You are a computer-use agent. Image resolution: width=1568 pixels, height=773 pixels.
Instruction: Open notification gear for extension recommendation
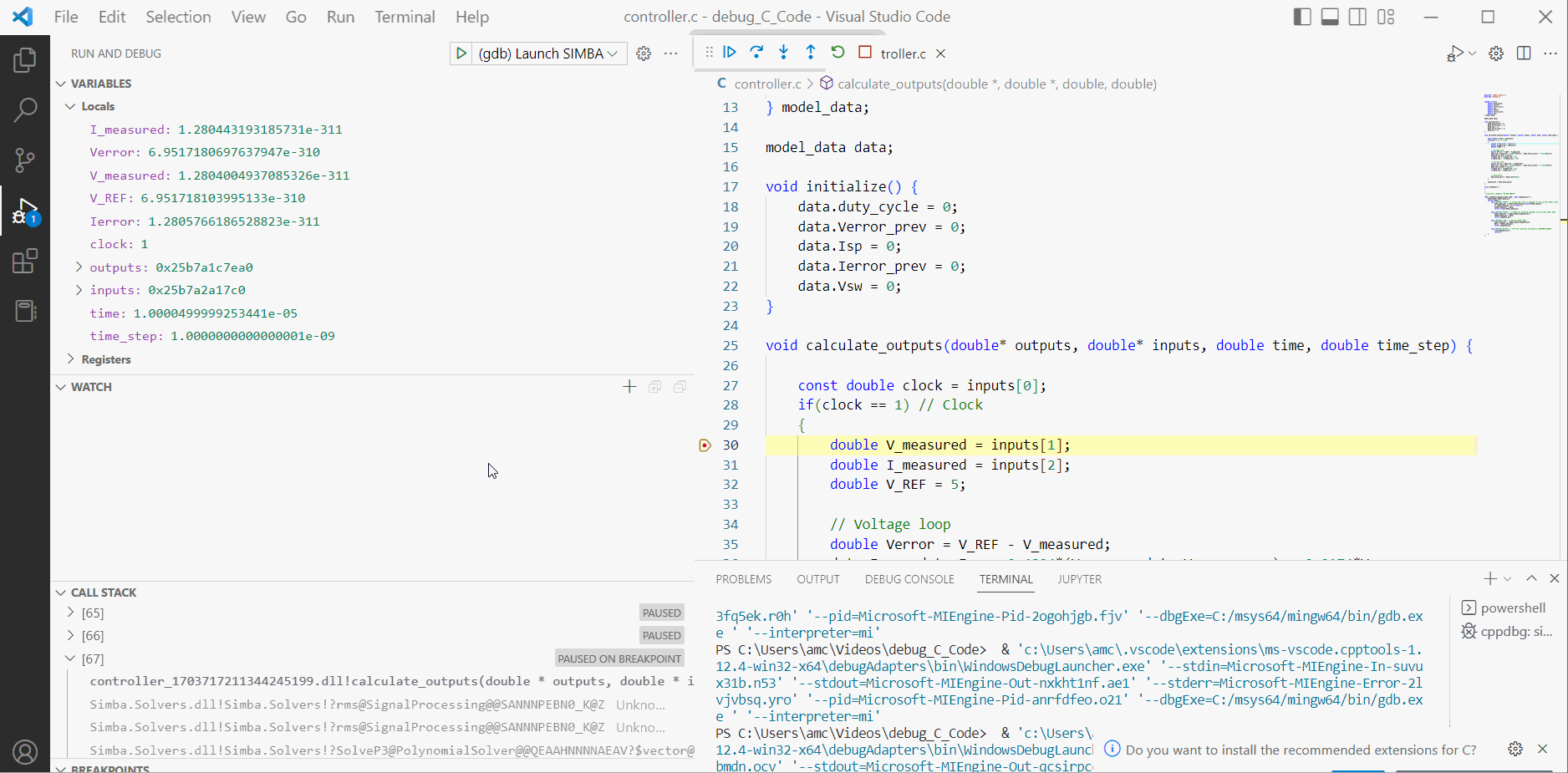[x=1515, y=749]
